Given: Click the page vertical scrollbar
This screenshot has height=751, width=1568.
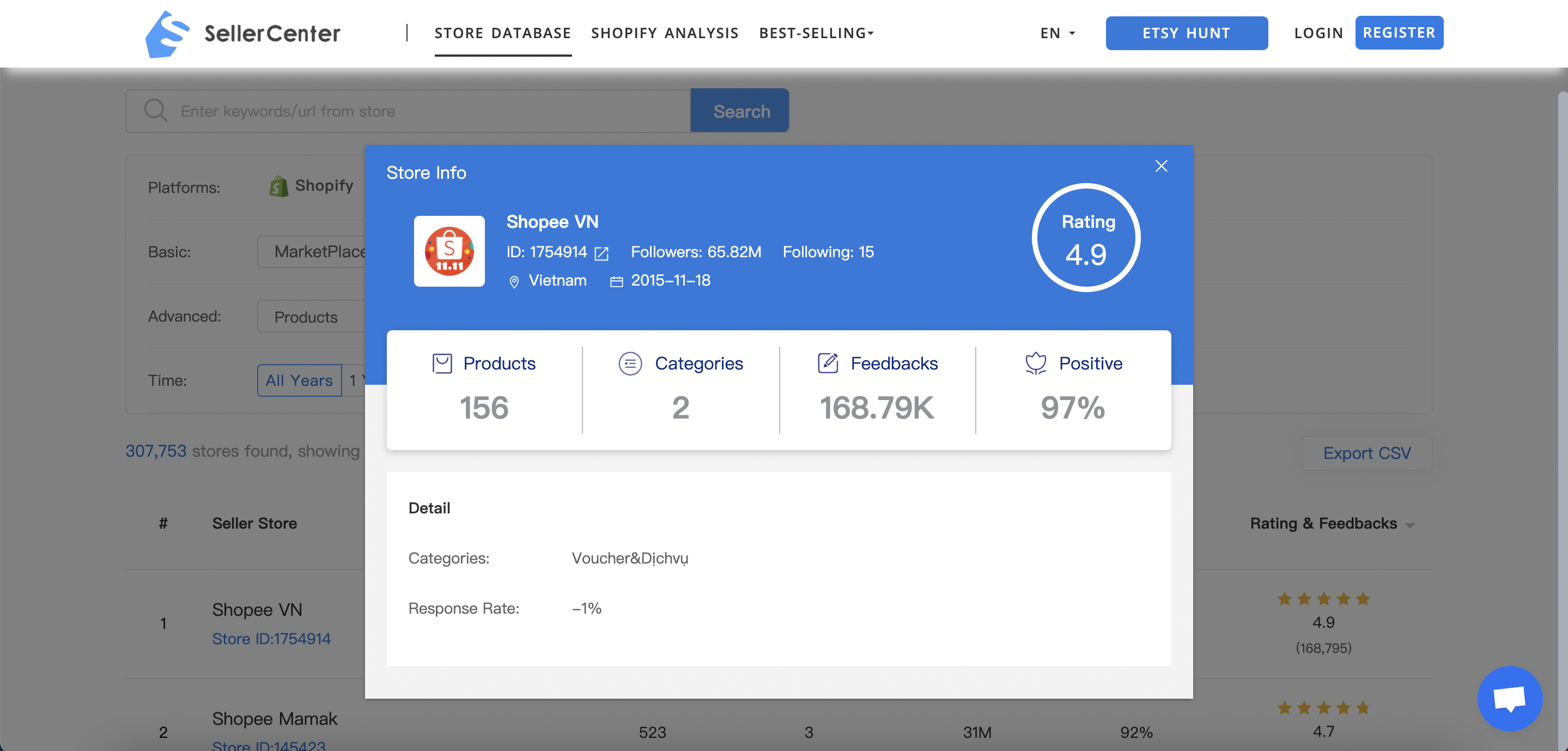Looking at the screenshot, I should 1563,420.
